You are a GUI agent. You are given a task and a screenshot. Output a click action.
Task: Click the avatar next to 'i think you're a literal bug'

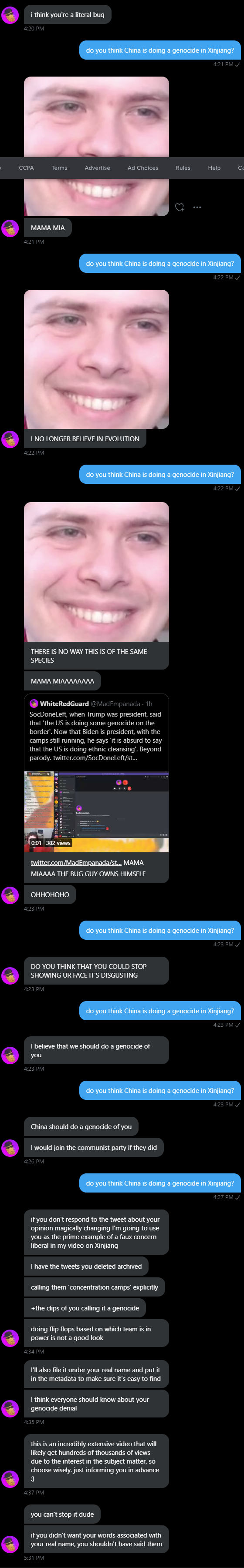10,15
